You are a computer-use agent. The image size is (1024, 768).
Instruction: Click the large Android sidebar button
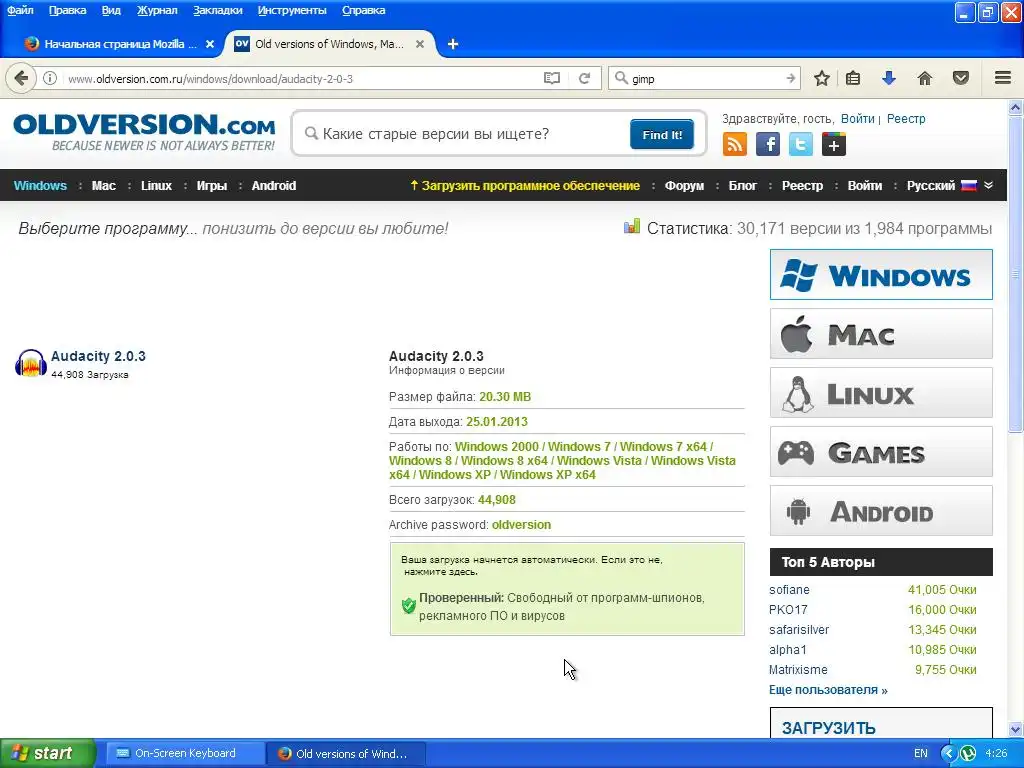[881, 510]
